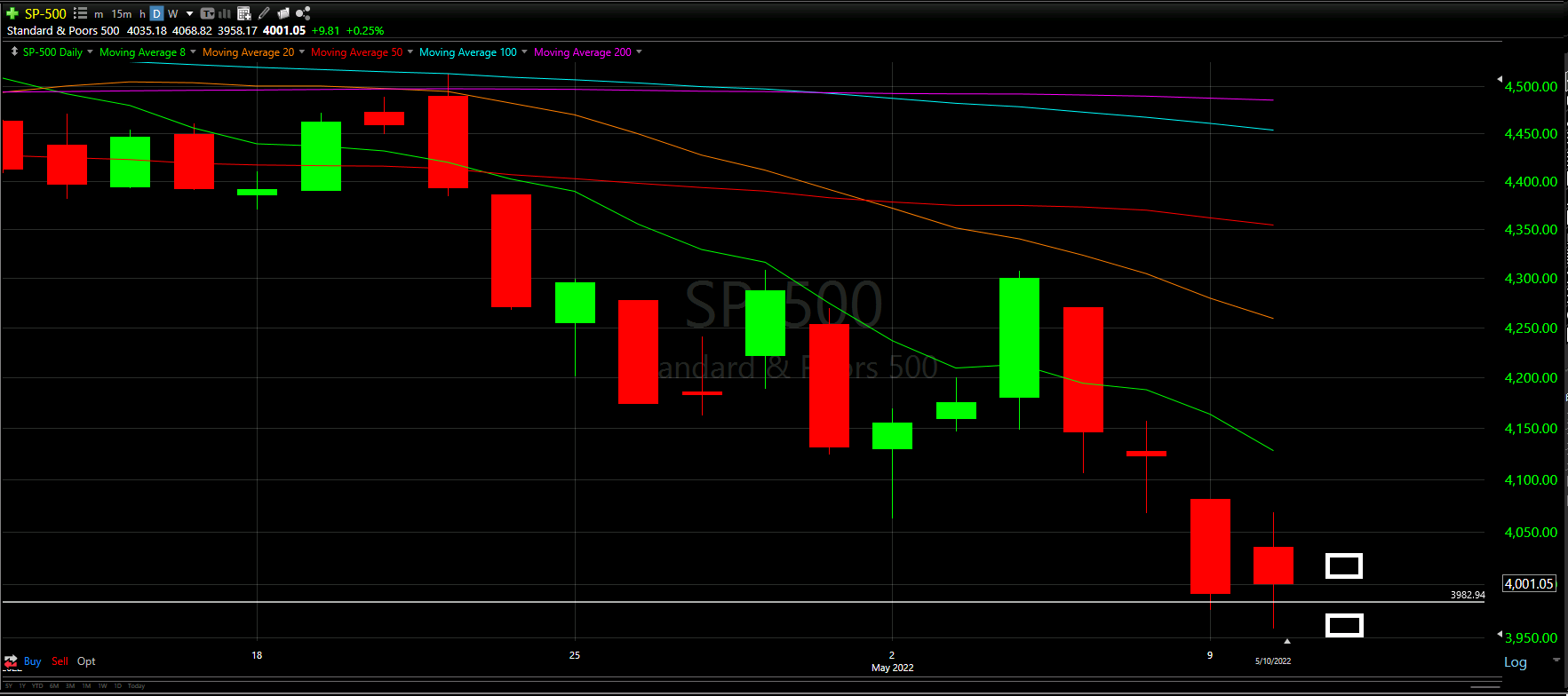Screen dimensions: 1568x696
Task: Click the green plus add-symbol icon
Action: 12,13
